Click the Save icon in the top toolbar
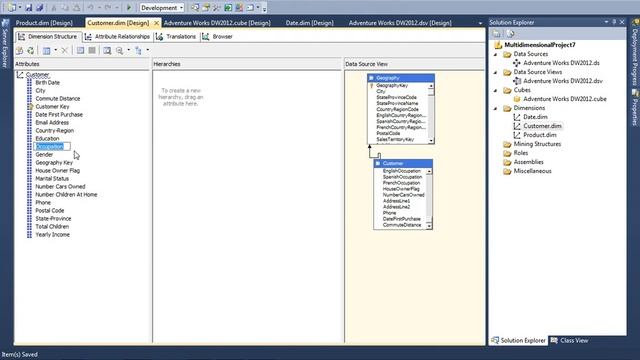Image resolution: width=640 pixels, height=360 pixels. pyautogui.click(x=29, y=7)
